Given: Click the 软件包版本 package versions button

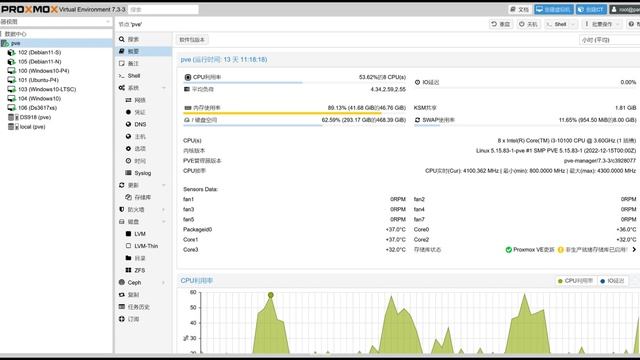Looking at the screenshot, I should point(192,40).
